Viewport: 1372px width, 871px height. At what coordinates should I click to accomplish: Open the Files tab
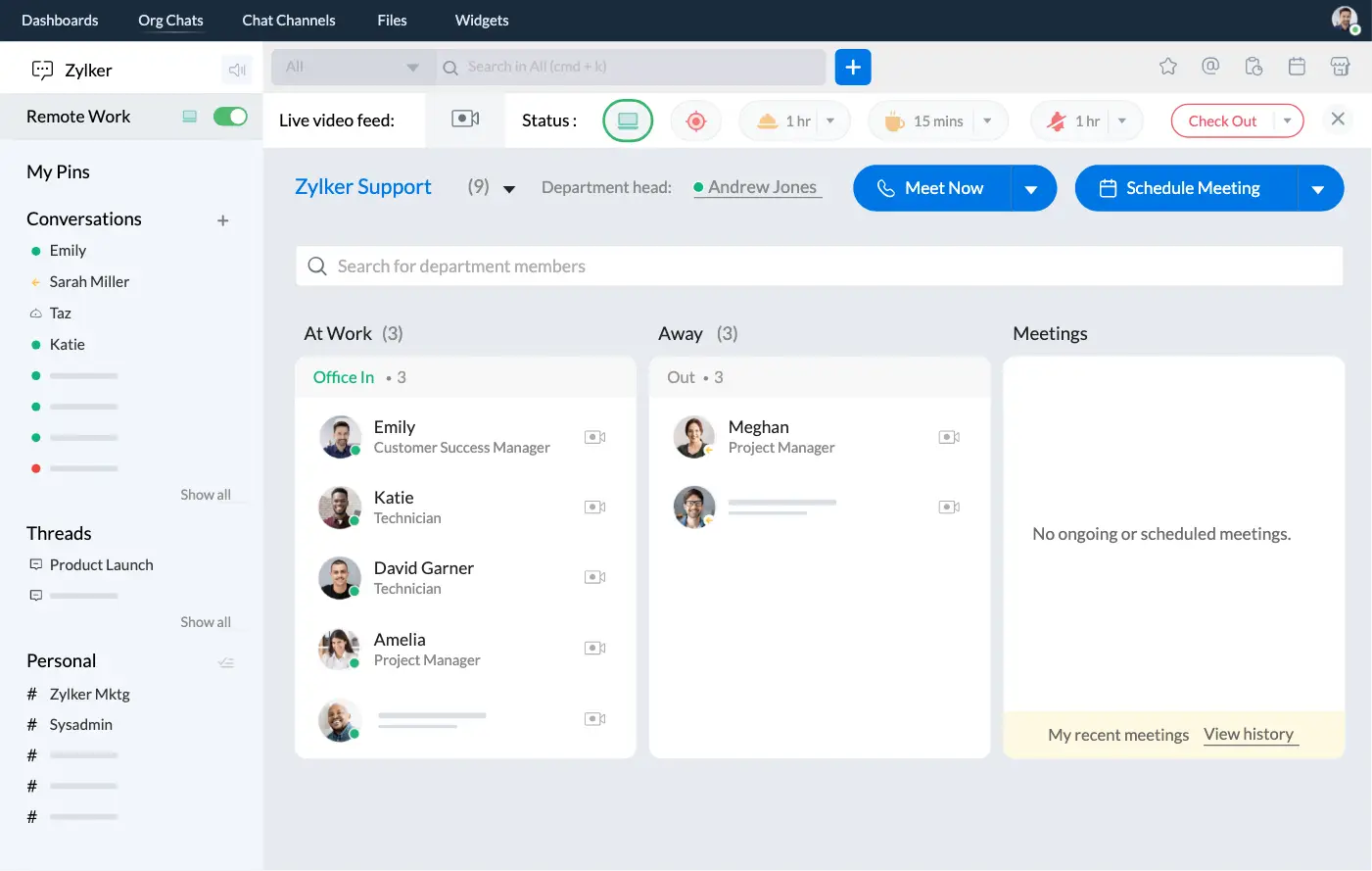(x=392, y=20)
